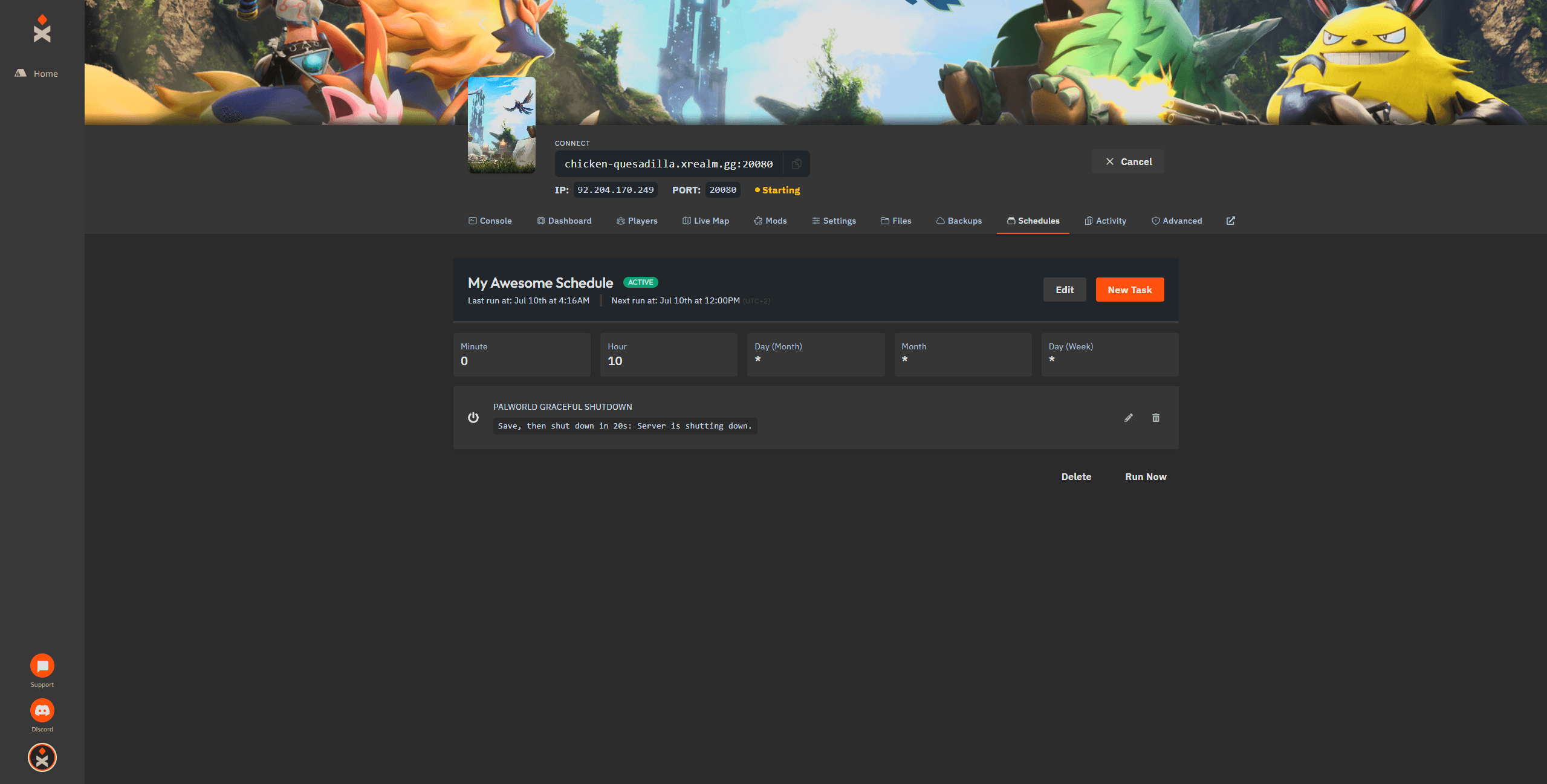Open the Live Map tab
The height and width of the screenshot is (784, 1547).
[705, 221]
